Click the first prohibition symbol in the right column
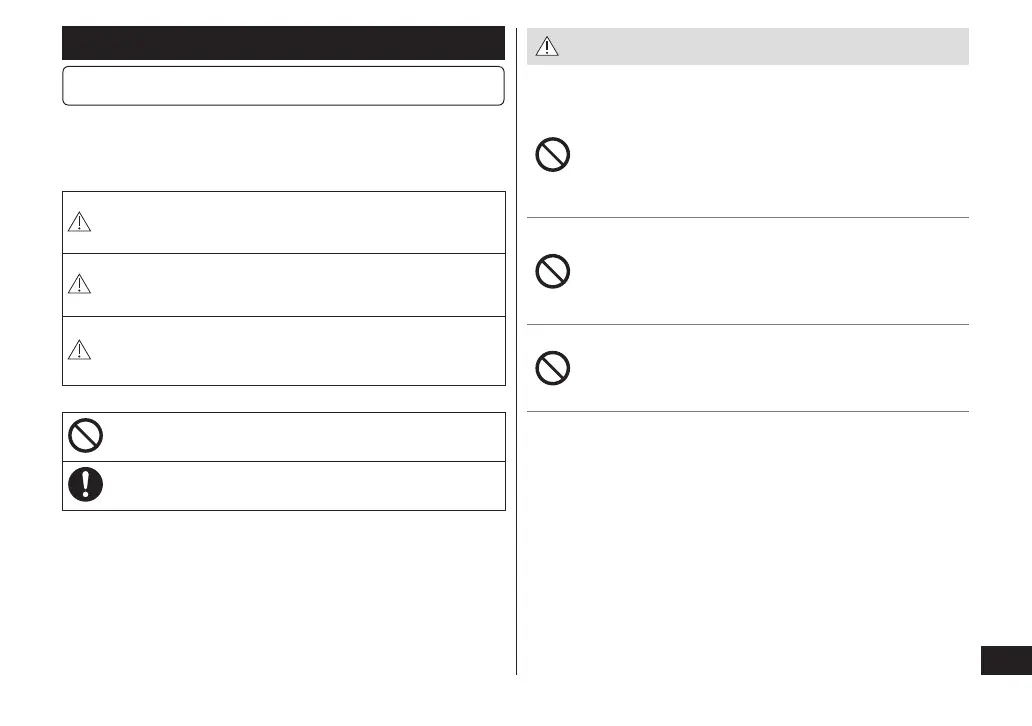The height and width of the screenshot is (726, 1032). [552, 156]
